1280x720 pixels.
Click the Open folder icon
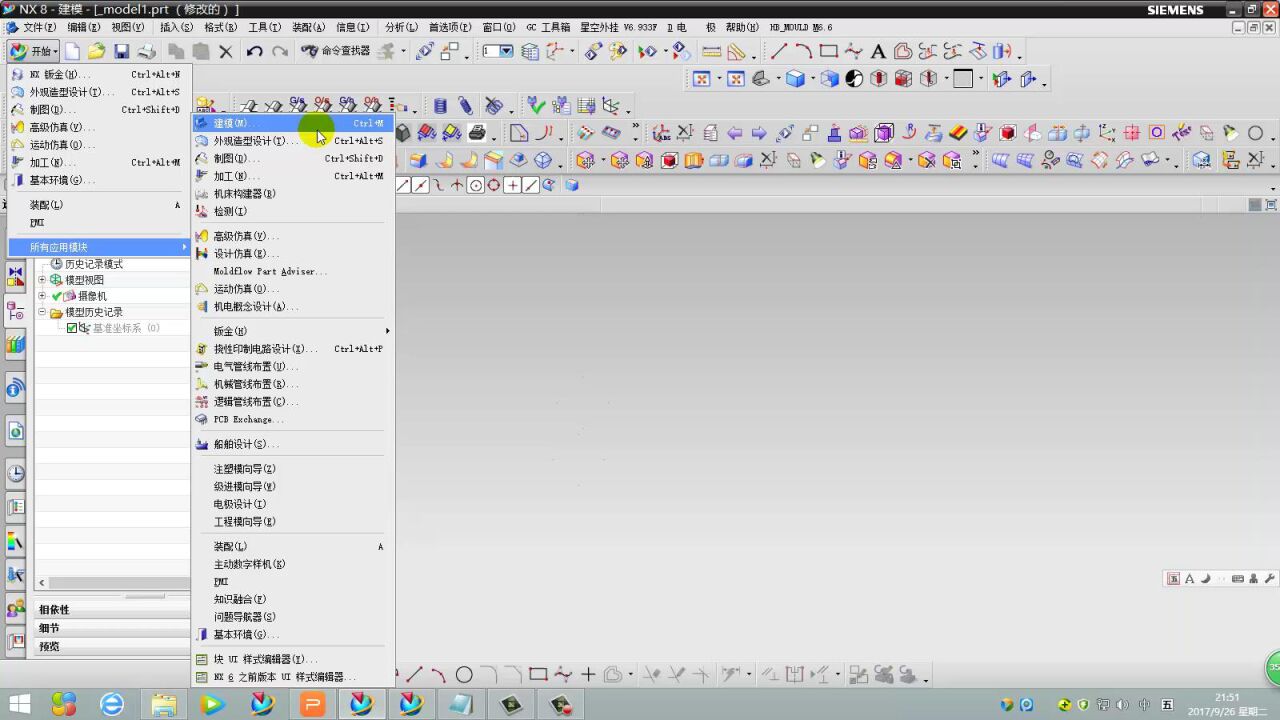[x=96, y=51]
